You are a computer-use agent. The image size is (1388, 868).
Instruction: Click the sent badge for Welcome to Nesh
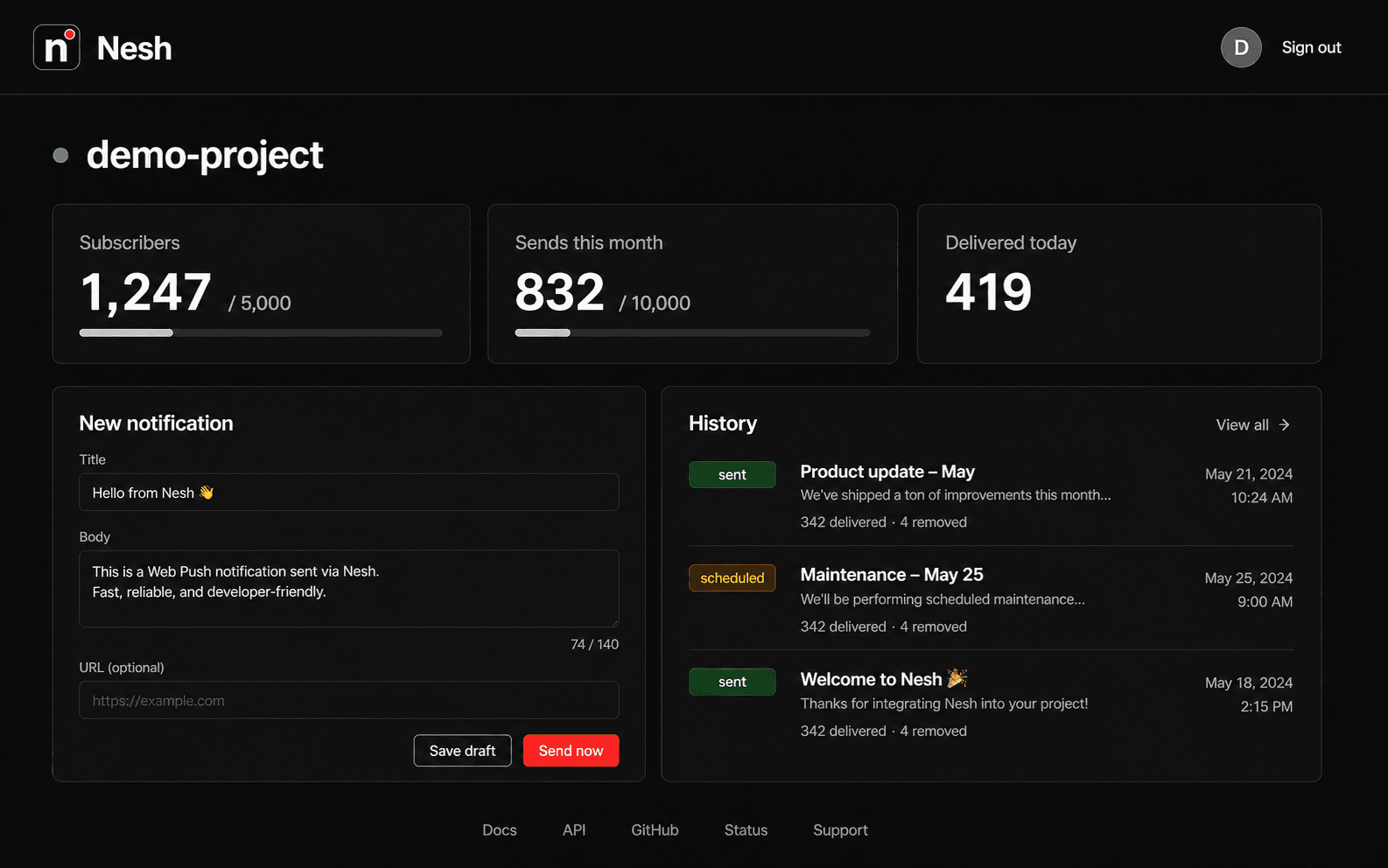pos(732,682)
